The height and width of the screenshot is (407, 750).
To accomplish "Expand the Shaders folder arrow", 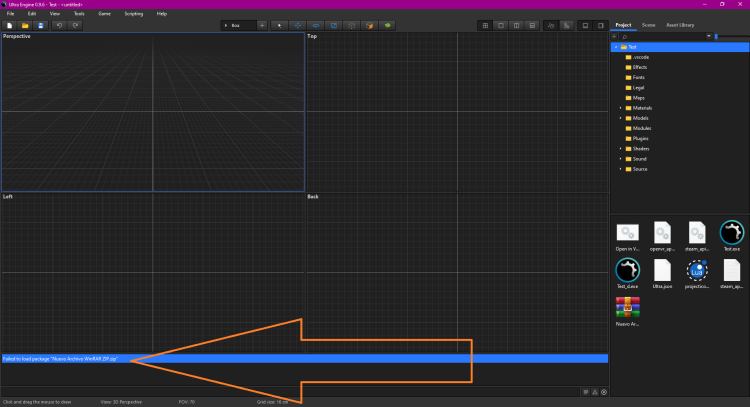I will point(620,148).
